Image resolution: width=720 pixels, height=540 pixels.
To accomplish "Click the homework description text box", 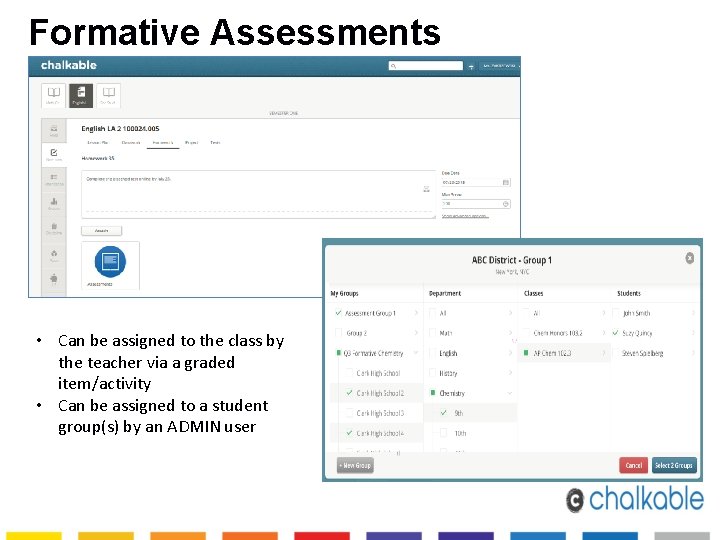I will [258, 194].
